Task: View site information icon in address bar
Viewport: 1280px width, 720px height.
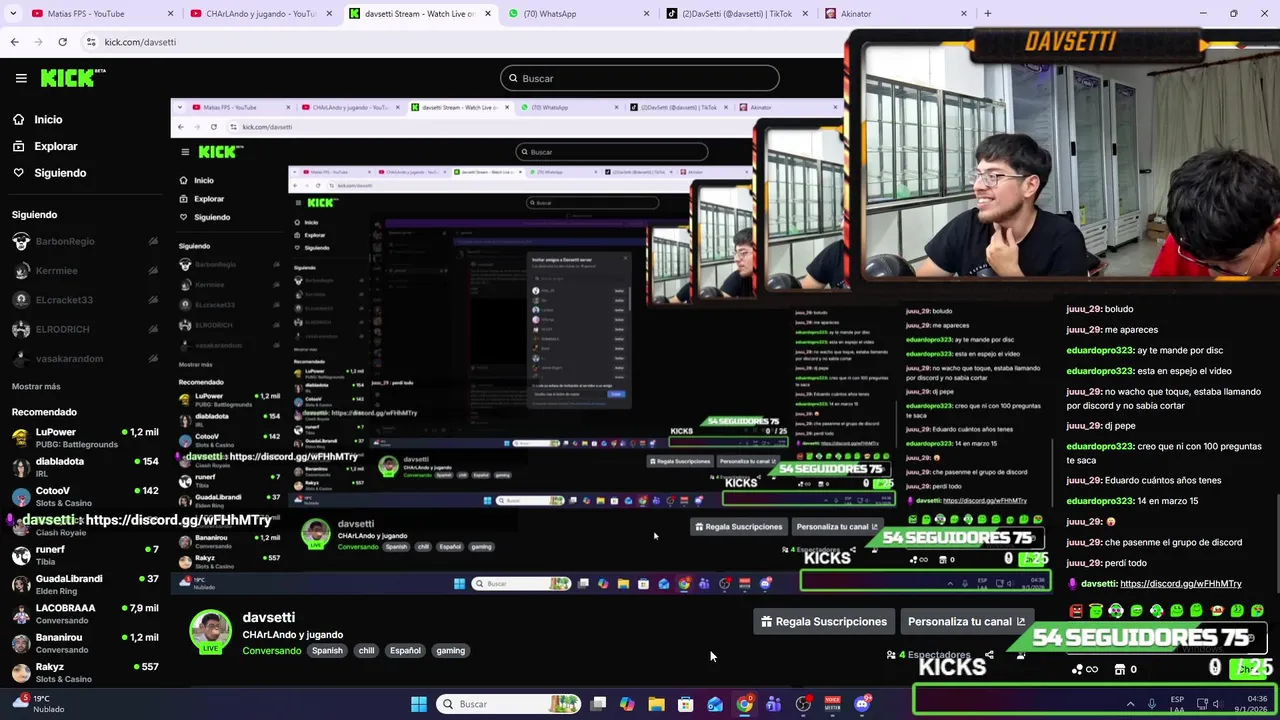Action: (x=91, y=42)
